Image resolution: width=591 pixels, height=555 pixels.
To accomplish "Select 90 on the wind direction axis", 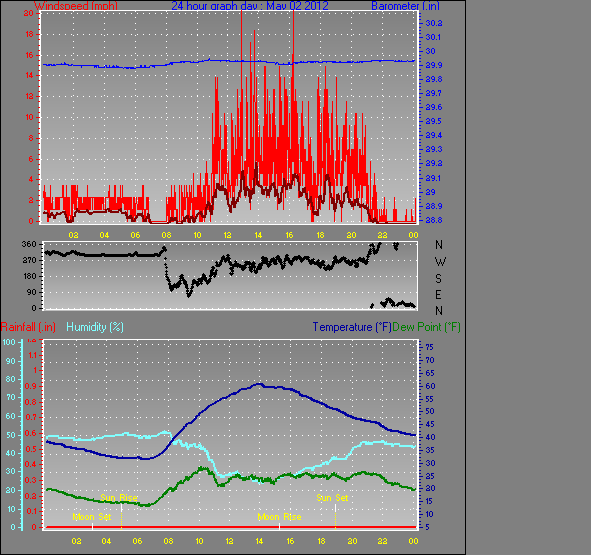I will (x=32, y=293).
